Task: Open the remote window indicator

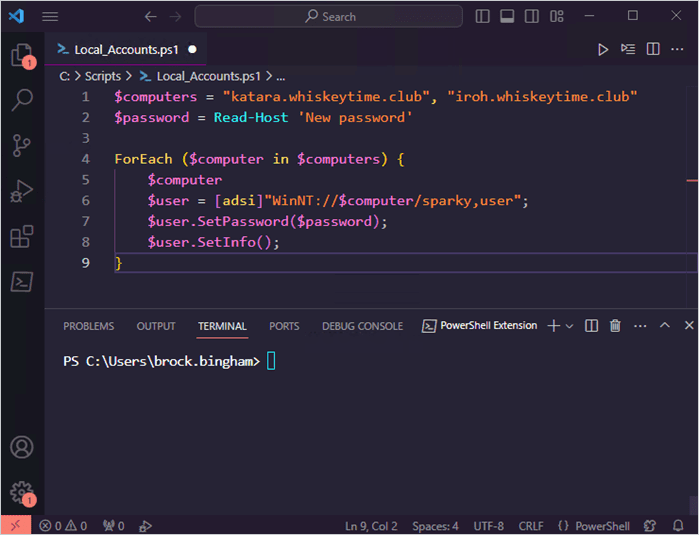Action: click(x=16, y=526)
